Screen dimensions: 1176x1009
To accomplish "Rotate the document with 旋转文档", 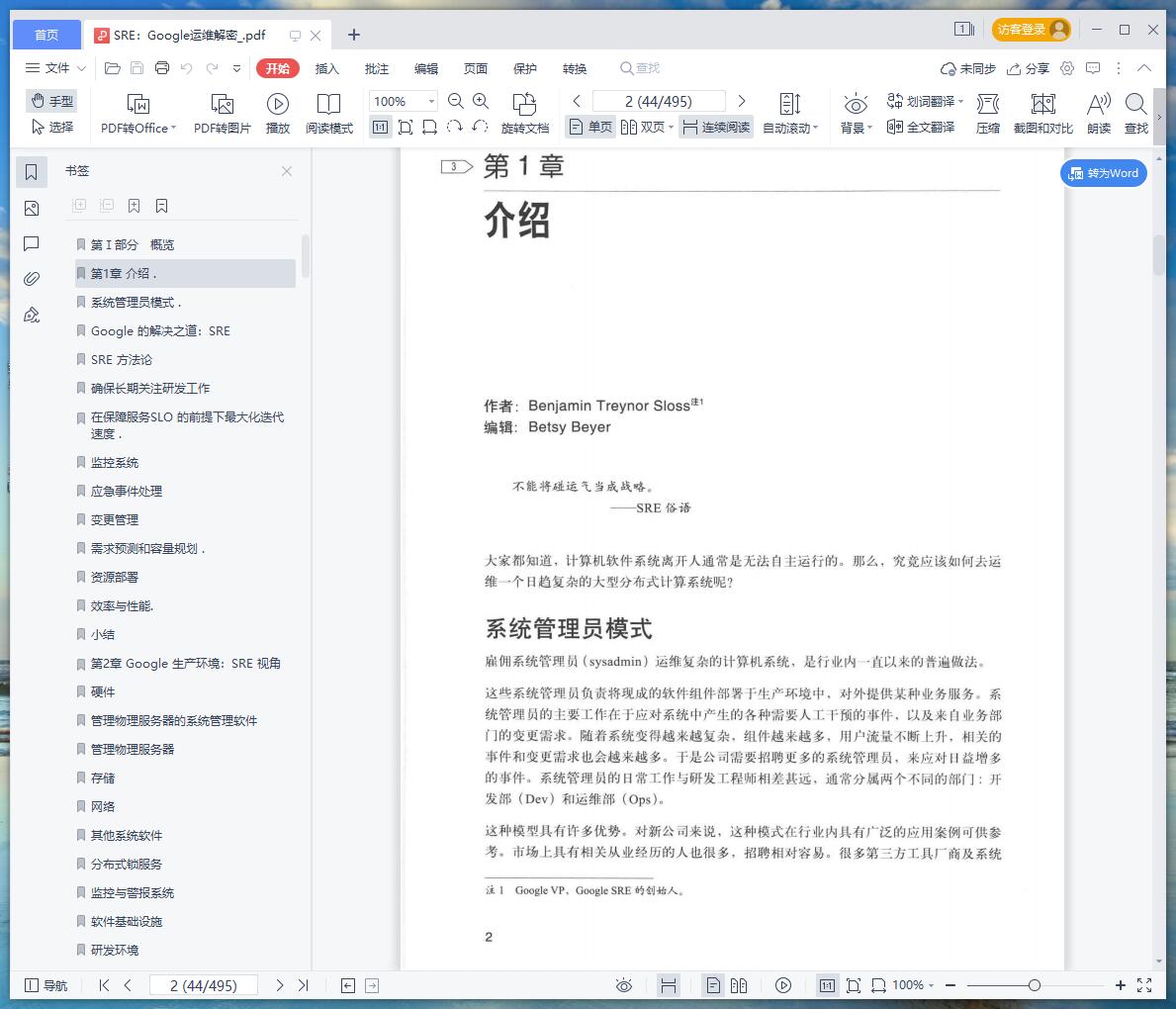I will point(525,114).
